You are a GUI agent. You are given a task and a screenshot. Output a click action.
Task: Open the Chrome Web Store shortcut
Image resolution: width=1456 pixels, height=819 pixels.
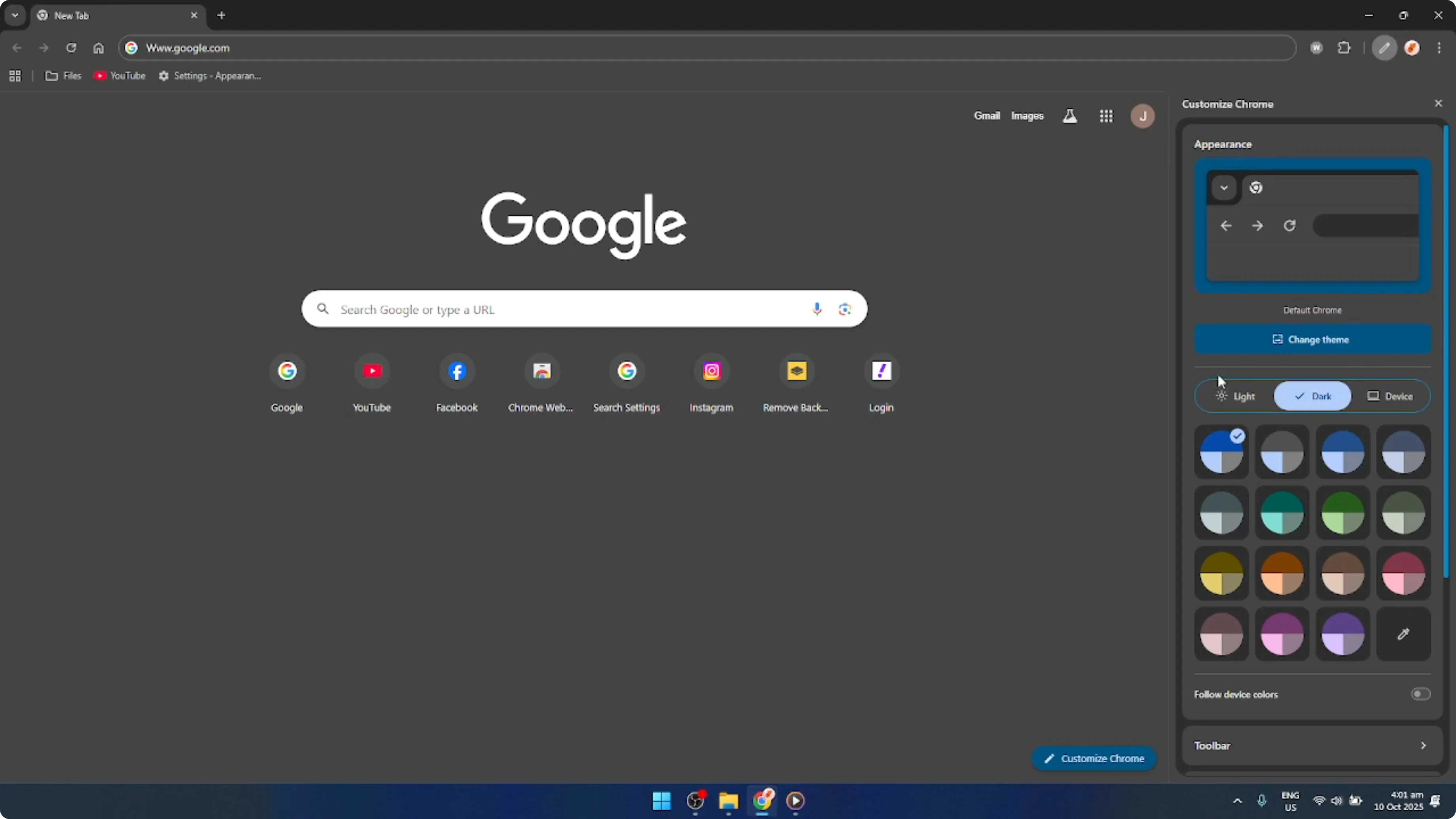tap(542, 384)
